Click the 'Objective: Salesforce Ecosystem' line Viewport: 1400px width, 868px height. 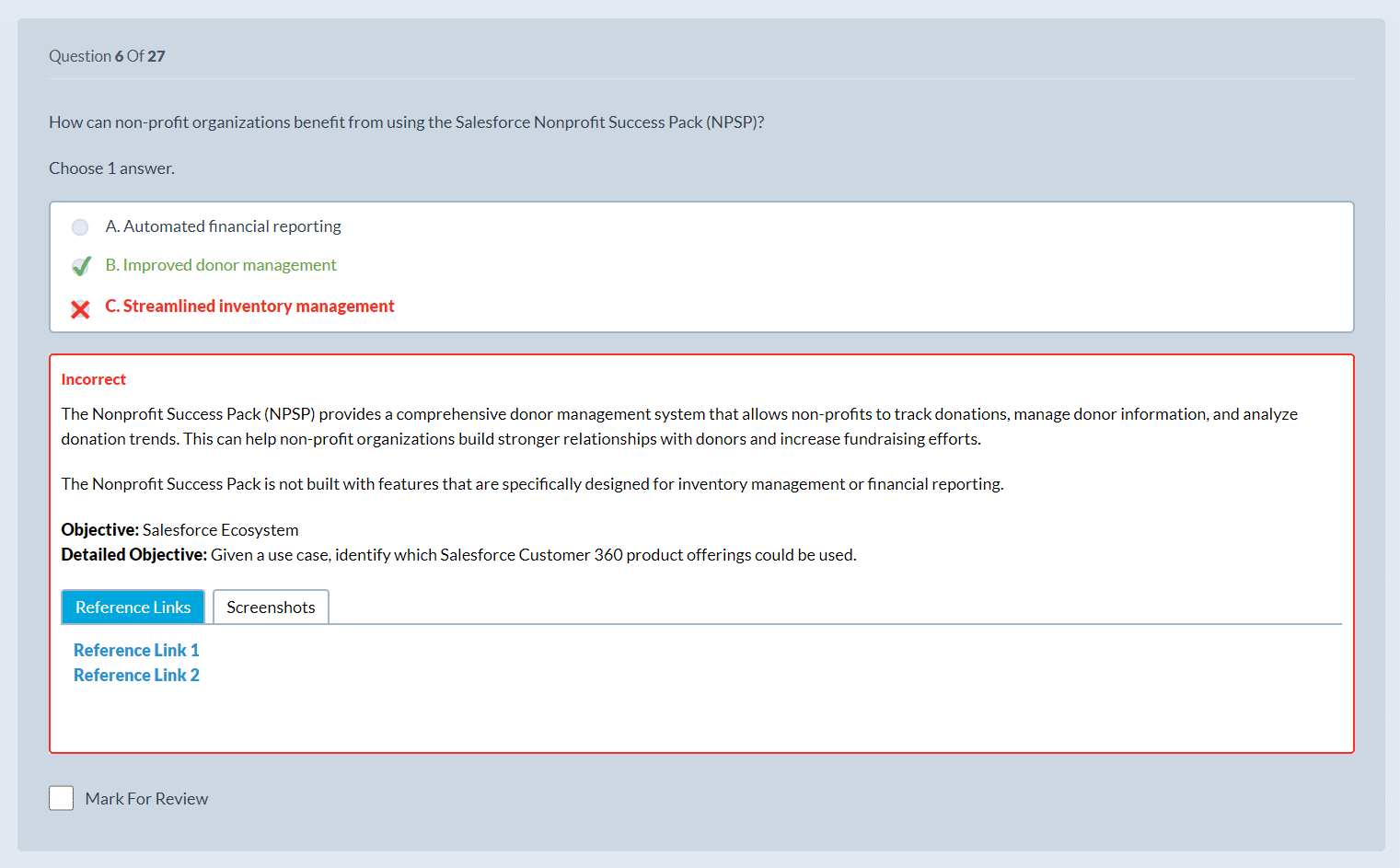[x=179, y=530]
